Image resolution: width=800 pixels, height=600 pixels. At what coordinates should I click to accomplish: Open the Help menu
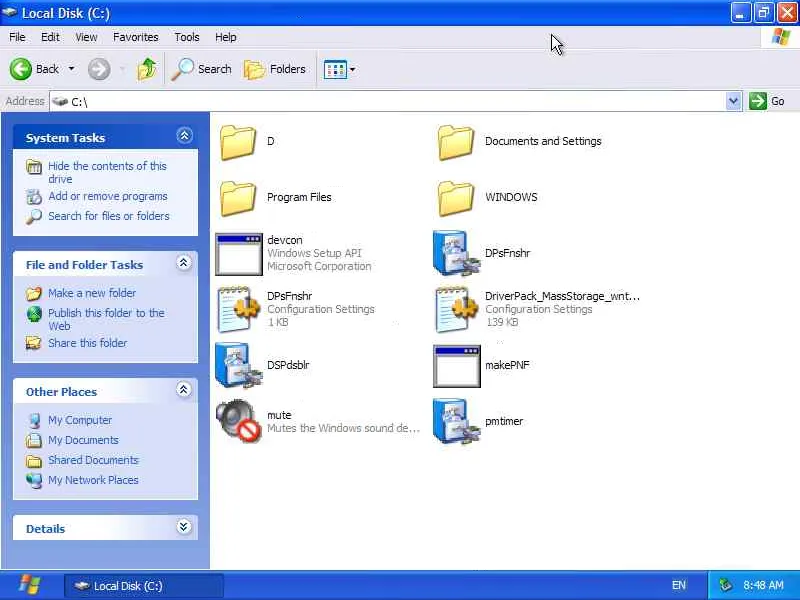point(226,37)
